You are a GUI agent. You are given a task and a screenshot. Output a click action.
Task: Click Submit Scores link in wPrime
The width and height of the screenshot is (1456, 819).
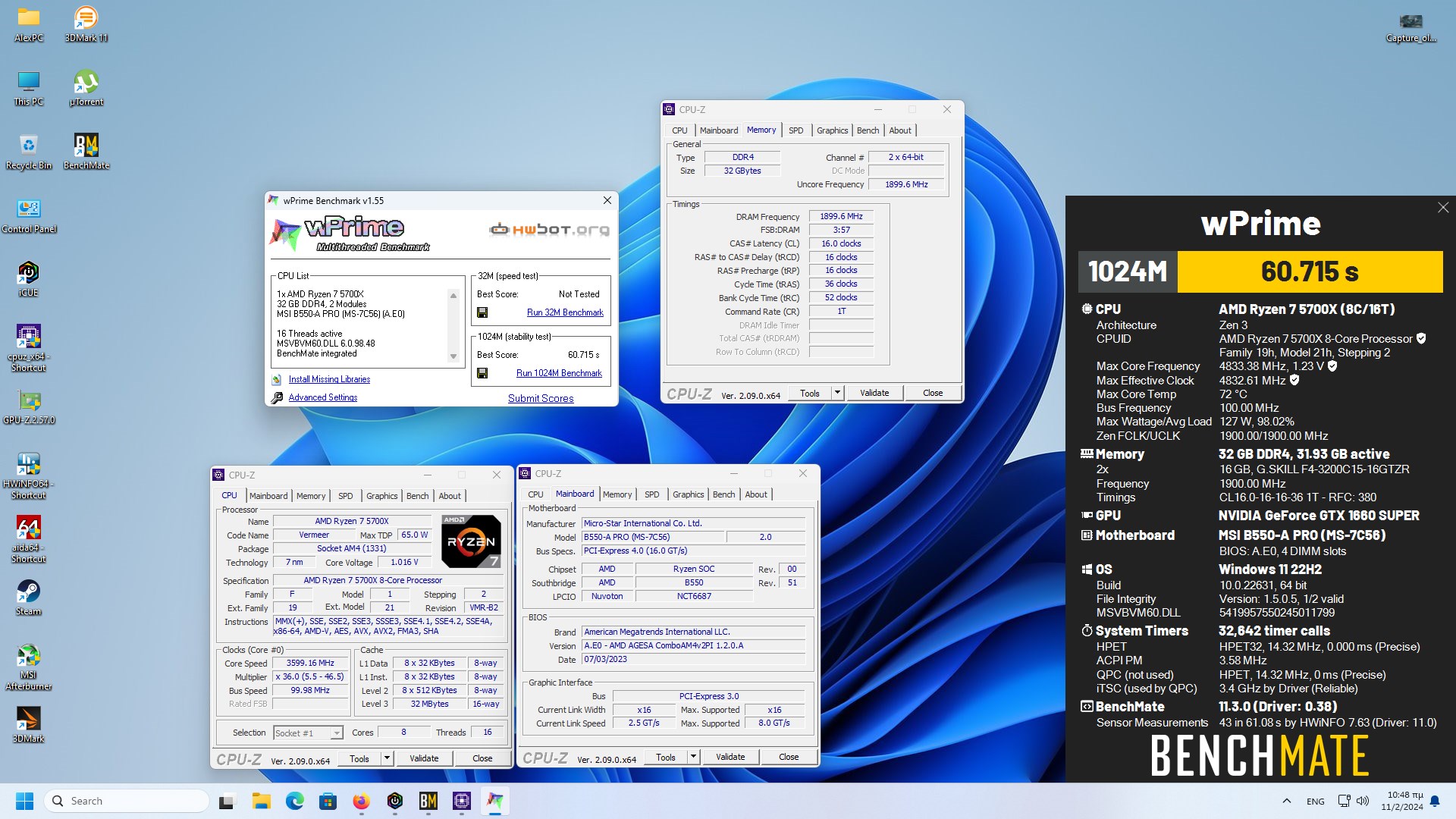[x=541, y=398]
